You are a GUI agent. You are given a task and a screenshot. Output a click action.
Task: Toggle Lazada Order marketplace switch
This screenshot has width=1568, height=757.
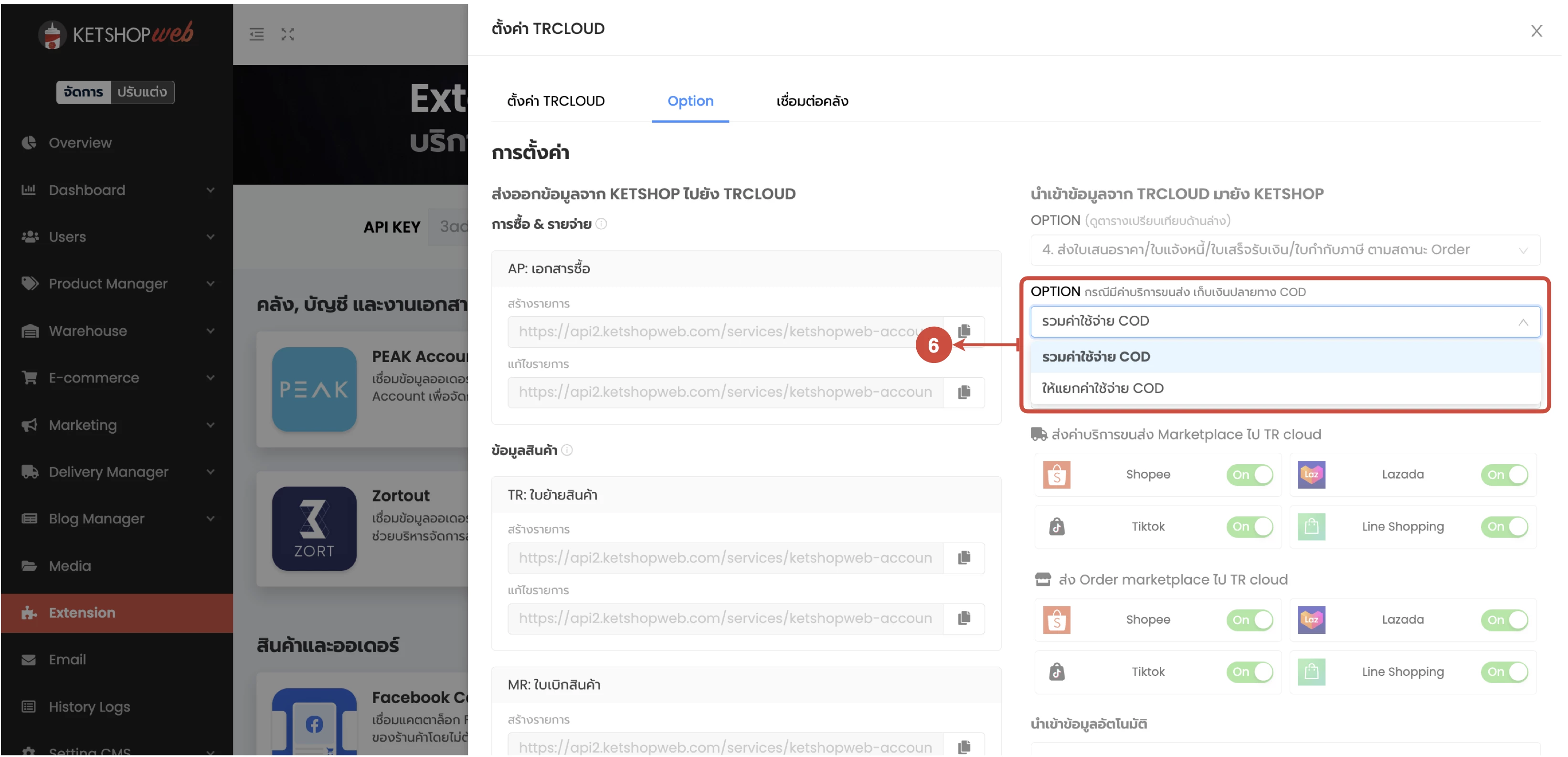tap(1504, 620)
